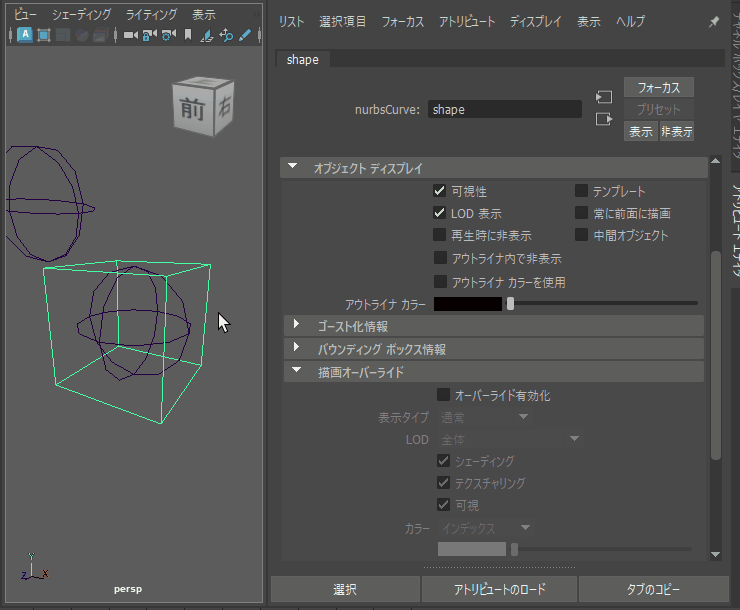This screenshot has height=610, width=740.
Task: Click the bookmark icon in viewport toolbar
Action: [187, 35]
